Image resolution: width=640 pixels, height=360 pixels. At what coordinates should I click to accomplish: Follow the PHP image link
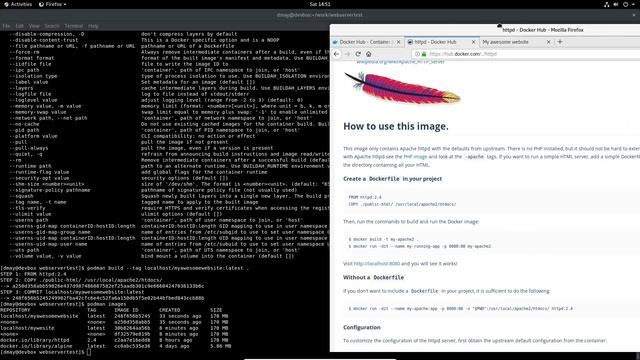tap(415, 157)
